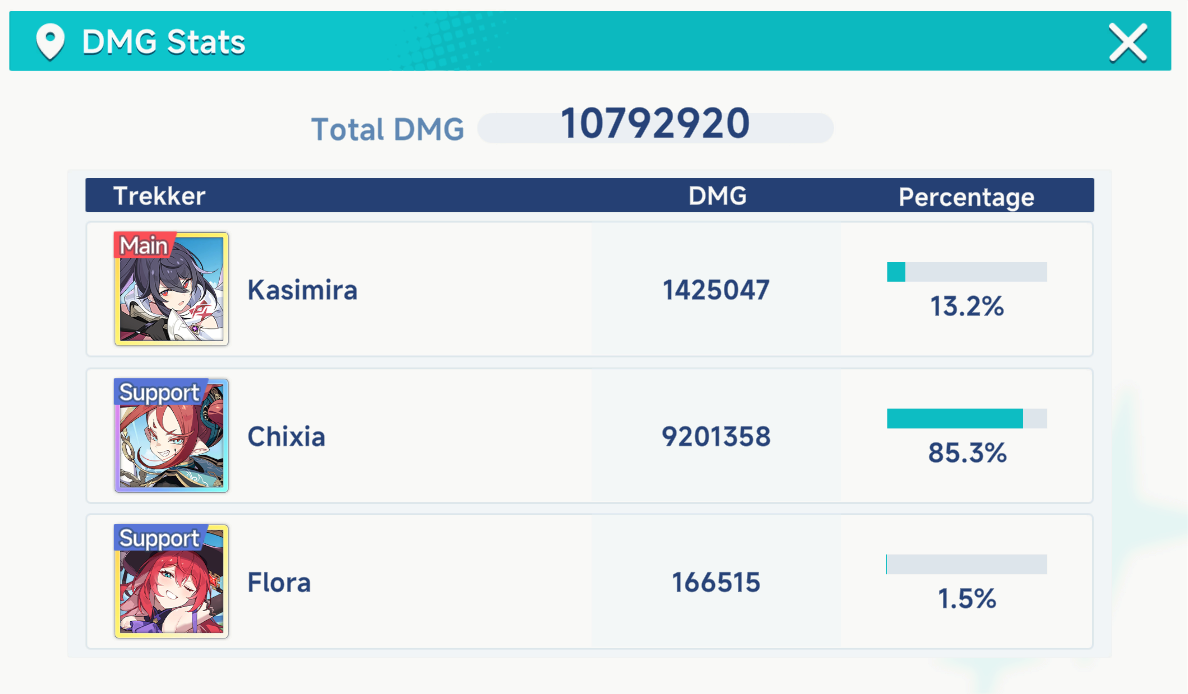Click the DMG Stats title text
The height and width of the screenshot is (694, 1188).
coord(163,42)
